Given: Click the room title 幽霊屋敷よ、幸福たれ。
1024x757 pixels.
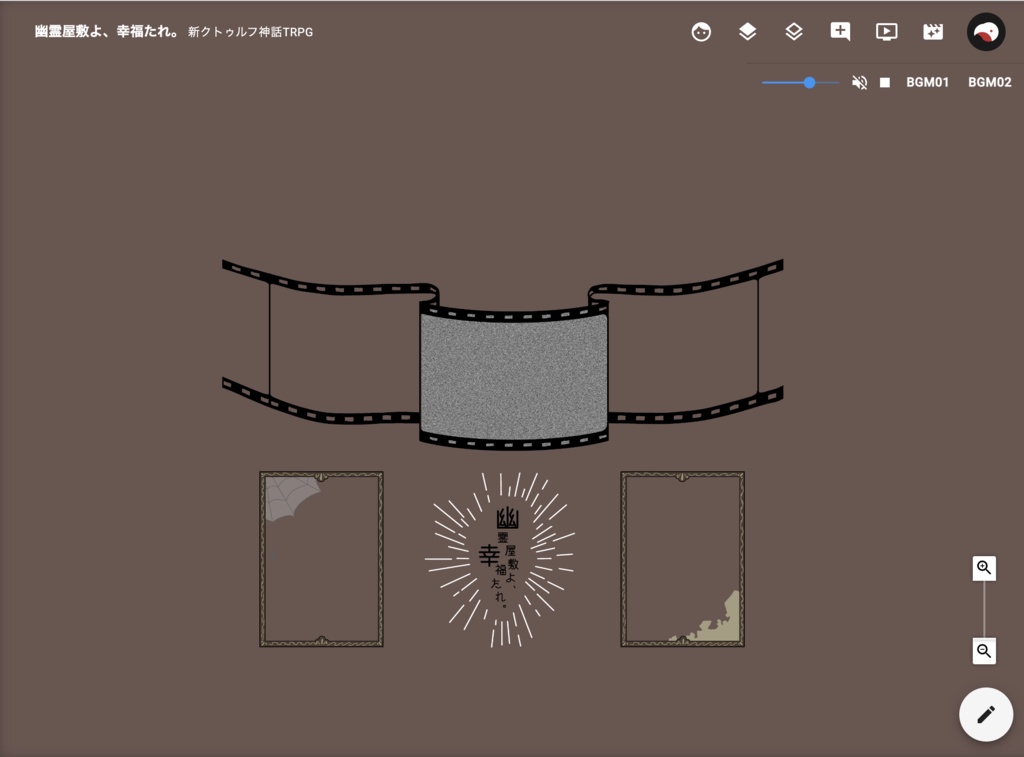Looking at the screenshot, I should pos(106,31).
